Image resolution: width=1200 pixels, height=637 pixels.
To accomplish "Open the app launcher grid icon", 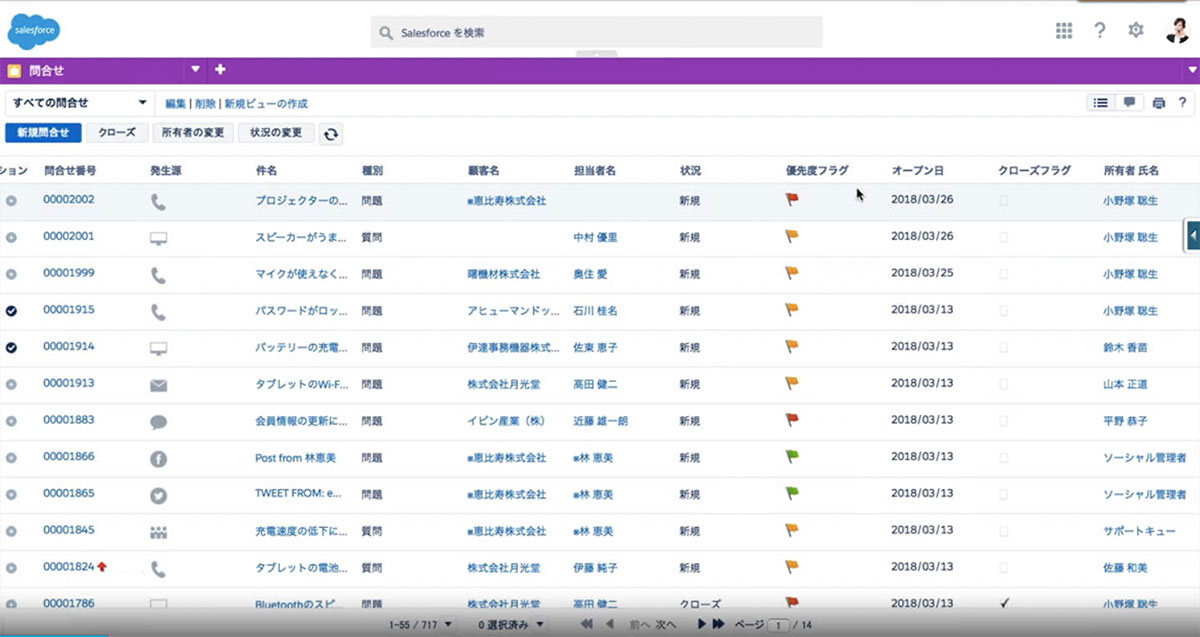I will pyautogui.click(x=1064, y=31).
